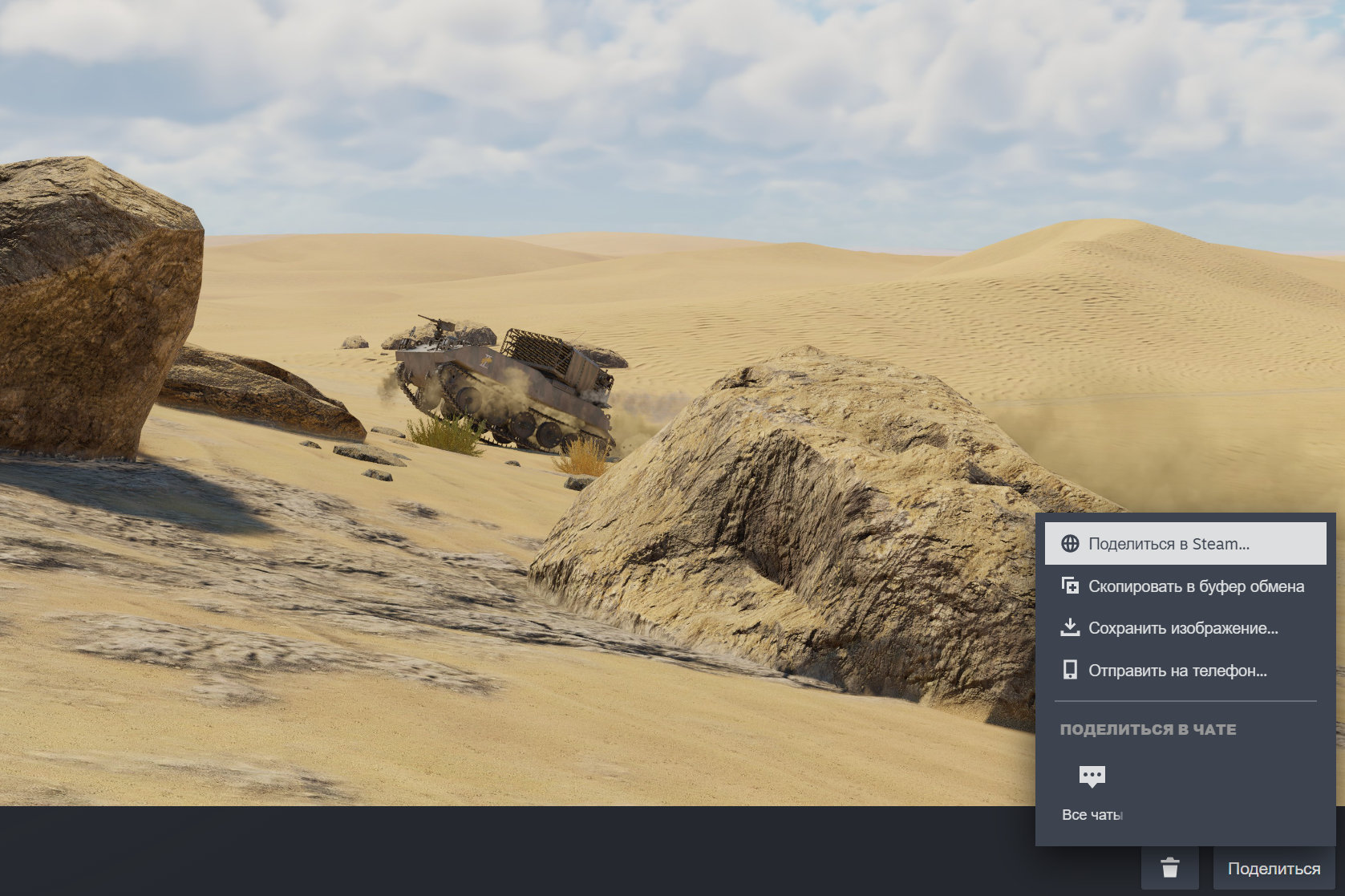Click the copy icon for Скопировать в буфер обмена
Viewport: 1345px width, 896px height.
pos(1070,586)
